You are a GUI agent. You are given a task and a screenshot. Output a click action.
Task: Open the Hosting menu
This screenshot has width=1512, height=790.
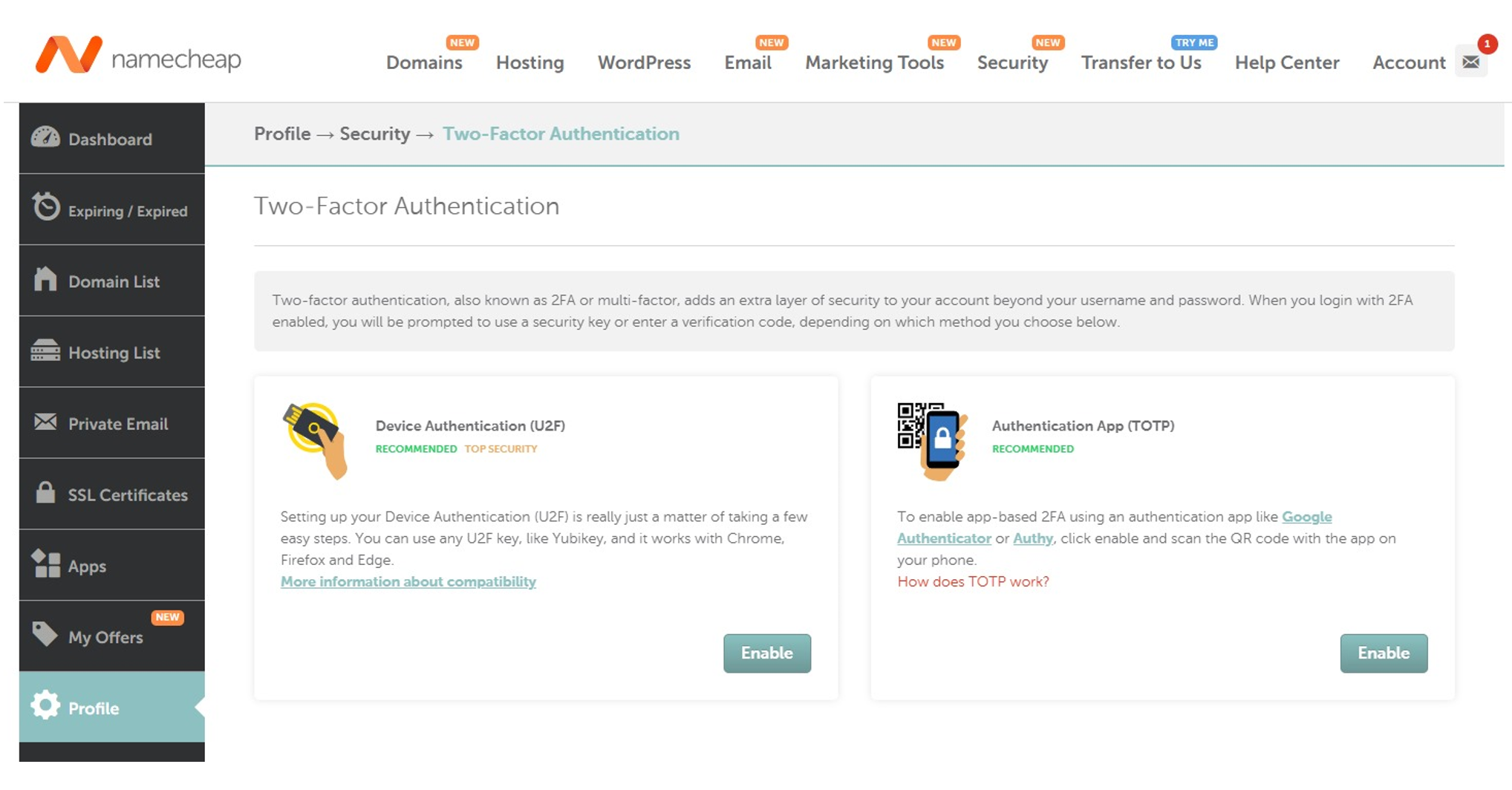coord(530,63)
